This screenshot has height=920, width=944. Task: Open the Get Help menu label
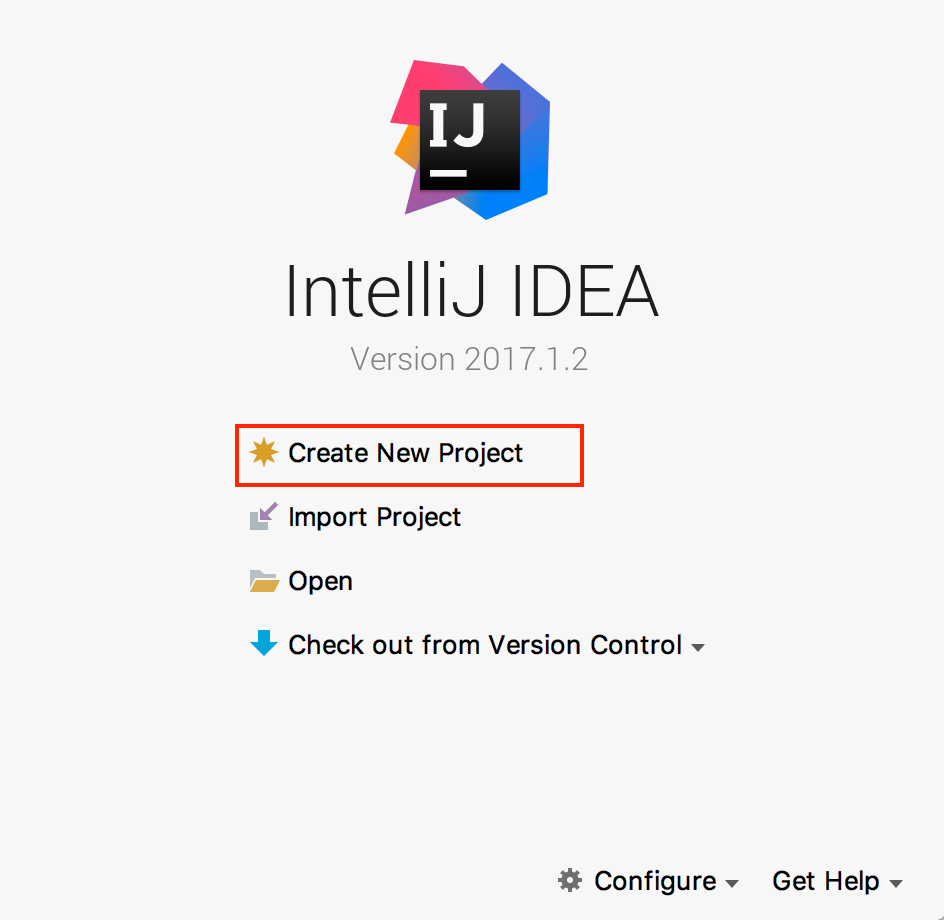[825, 881]
